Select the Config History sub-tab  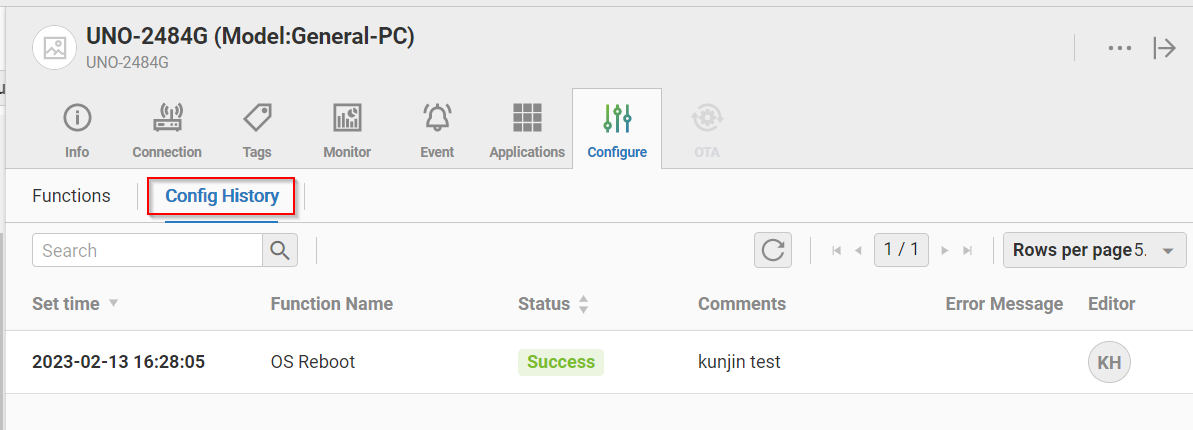point(222,196)
